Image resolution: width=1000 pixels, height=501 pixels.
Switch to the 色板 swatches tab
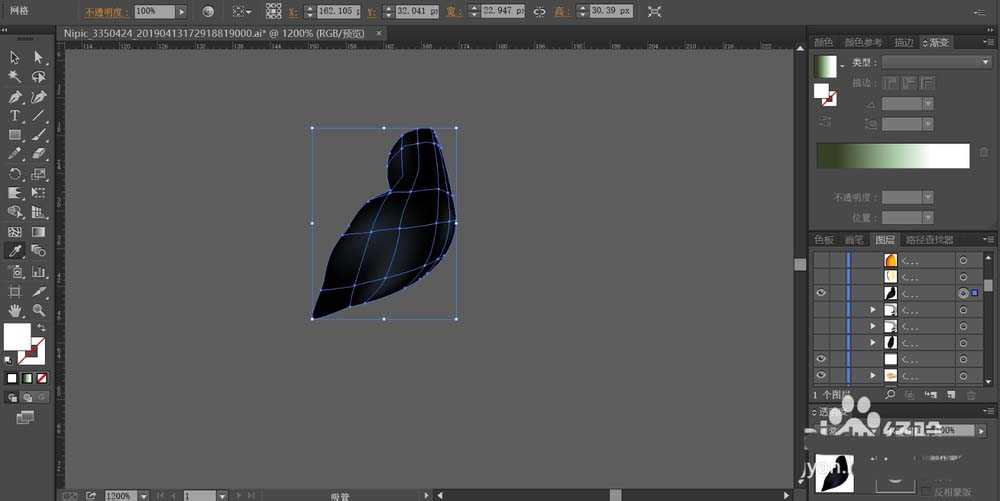pos(824,240)
